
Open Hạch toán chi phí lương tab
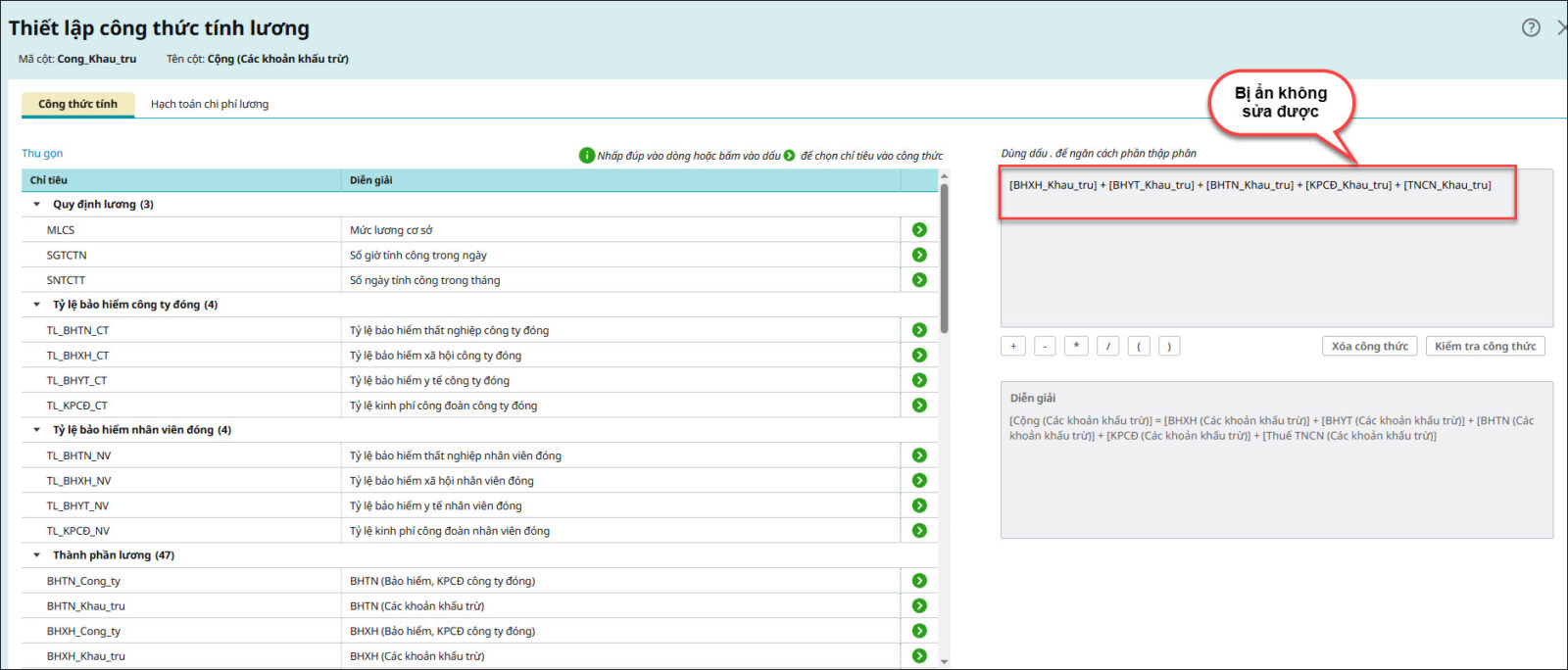pyautogui.click(x=210, y=104)
